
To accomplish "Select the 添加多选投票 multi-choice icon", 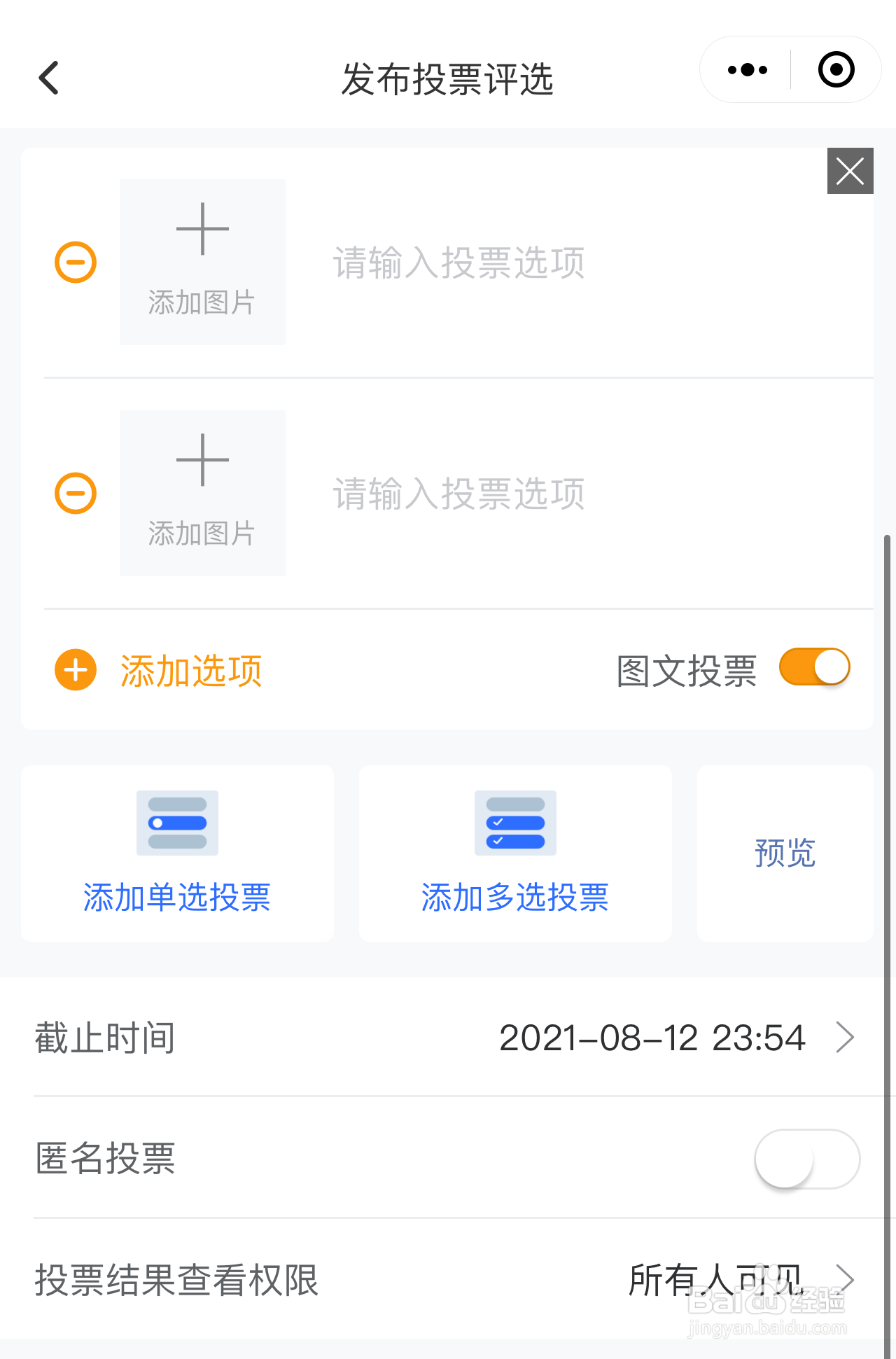I will (x=515, y=823).
